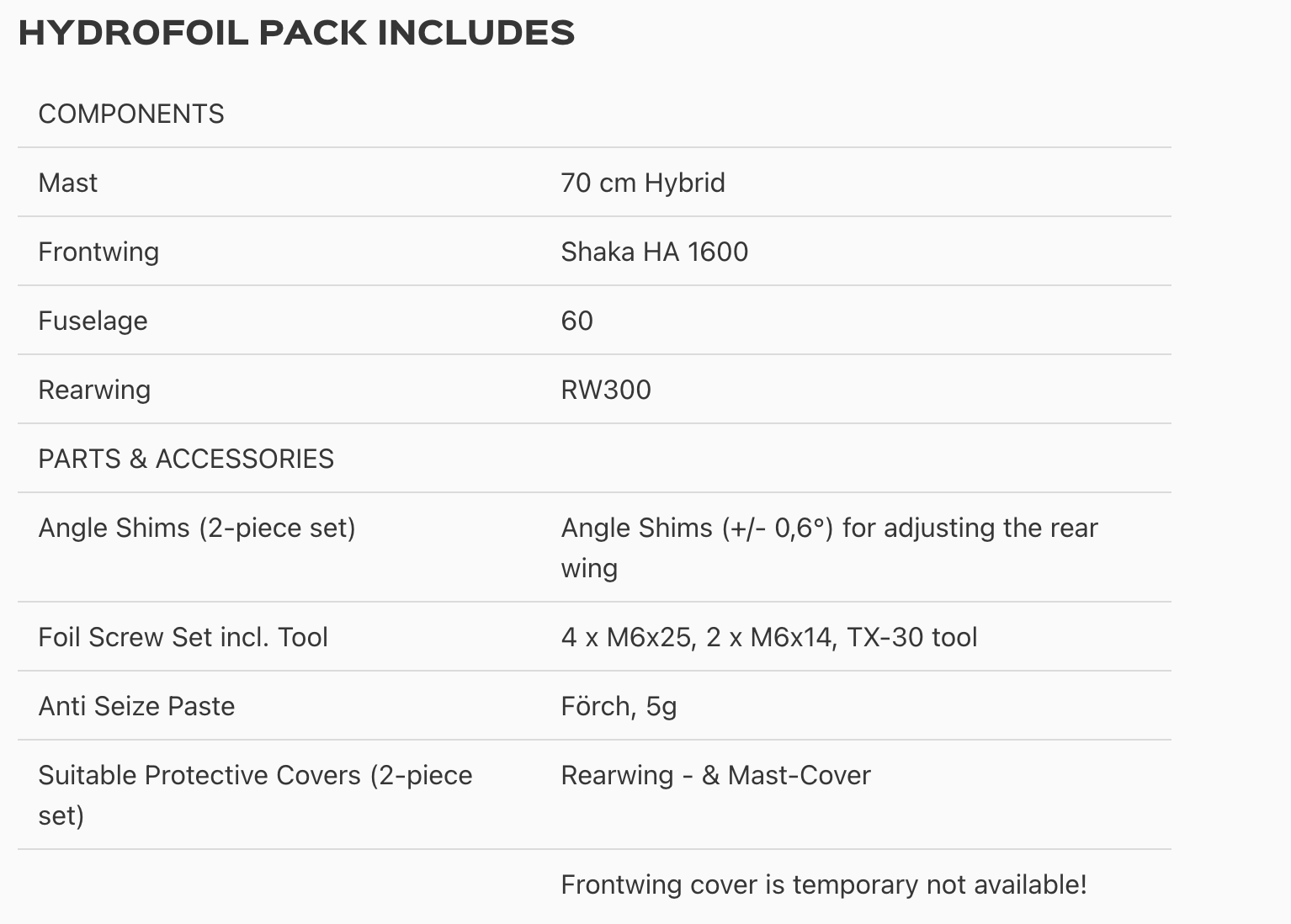The height and width of the screenshot is (924, 1291).
Task: Click the Fuselage row label
Action: pyautogui.click(x=93, y=321)
